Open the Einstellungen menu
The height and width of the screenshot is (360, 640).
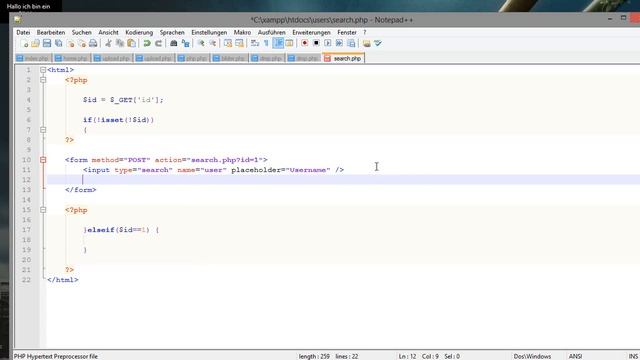coord(209,32)
